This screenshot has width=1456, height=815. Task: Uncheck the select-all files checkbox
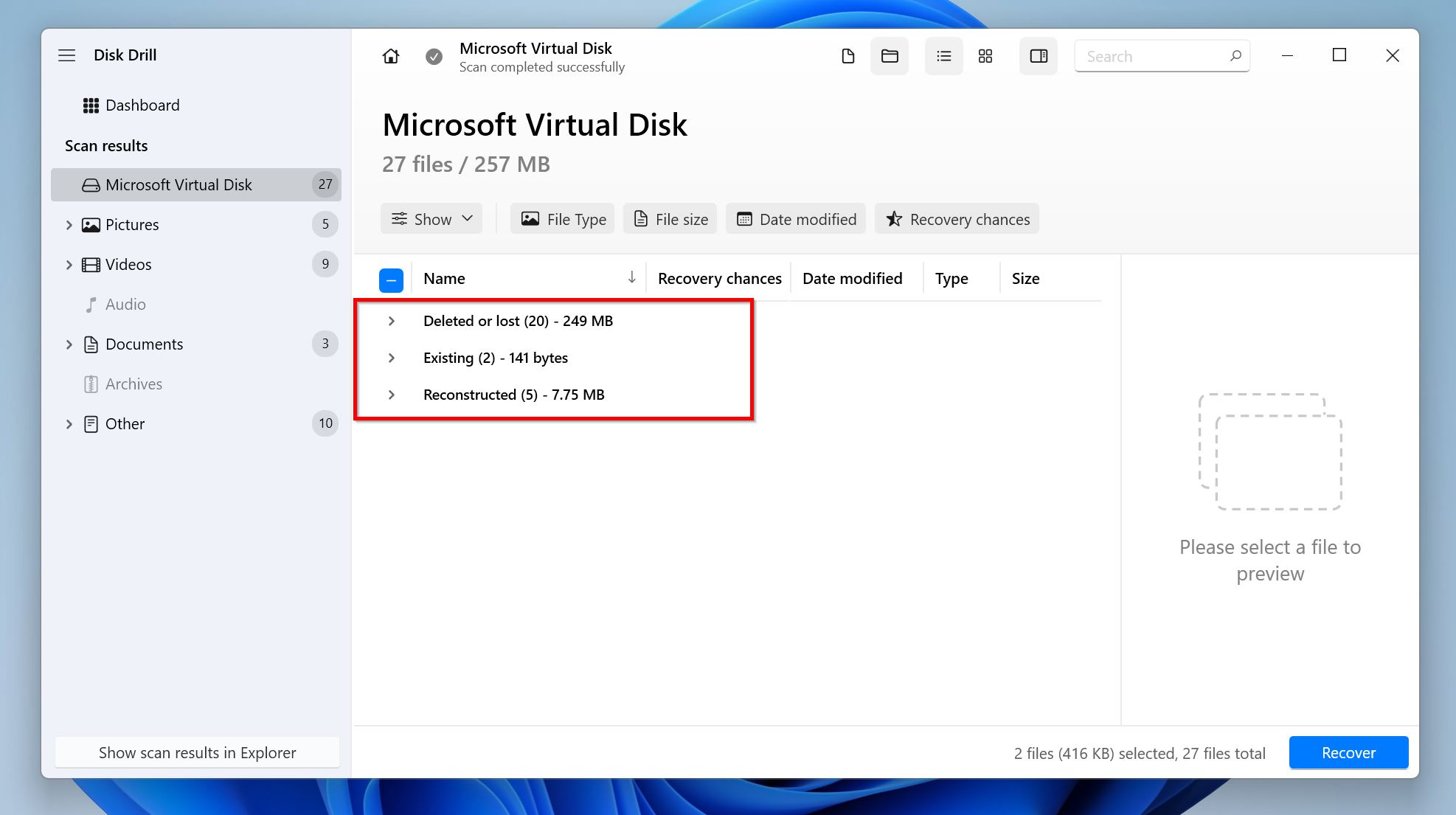[391, 280]
